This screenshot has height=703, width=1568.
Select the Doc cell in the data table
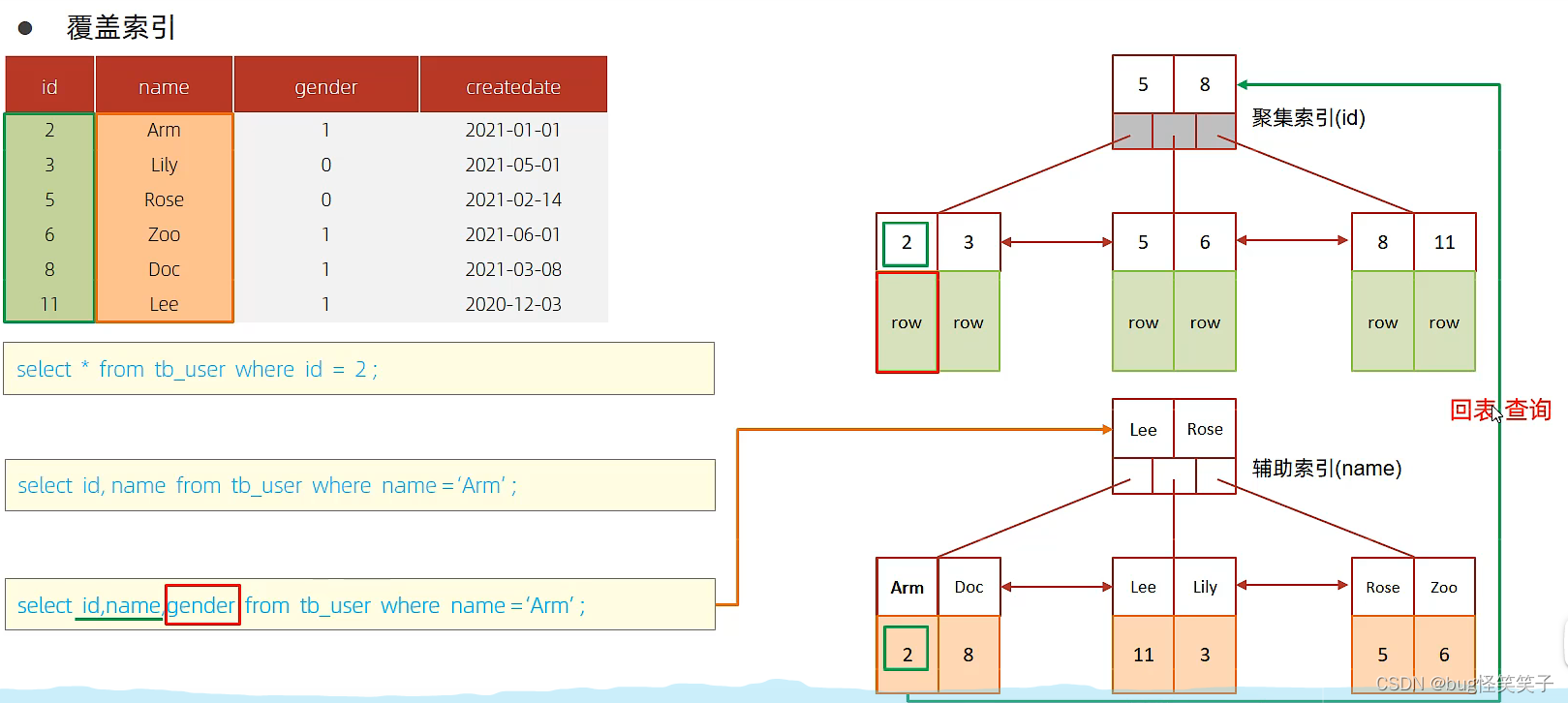click(x=164, y=269)
